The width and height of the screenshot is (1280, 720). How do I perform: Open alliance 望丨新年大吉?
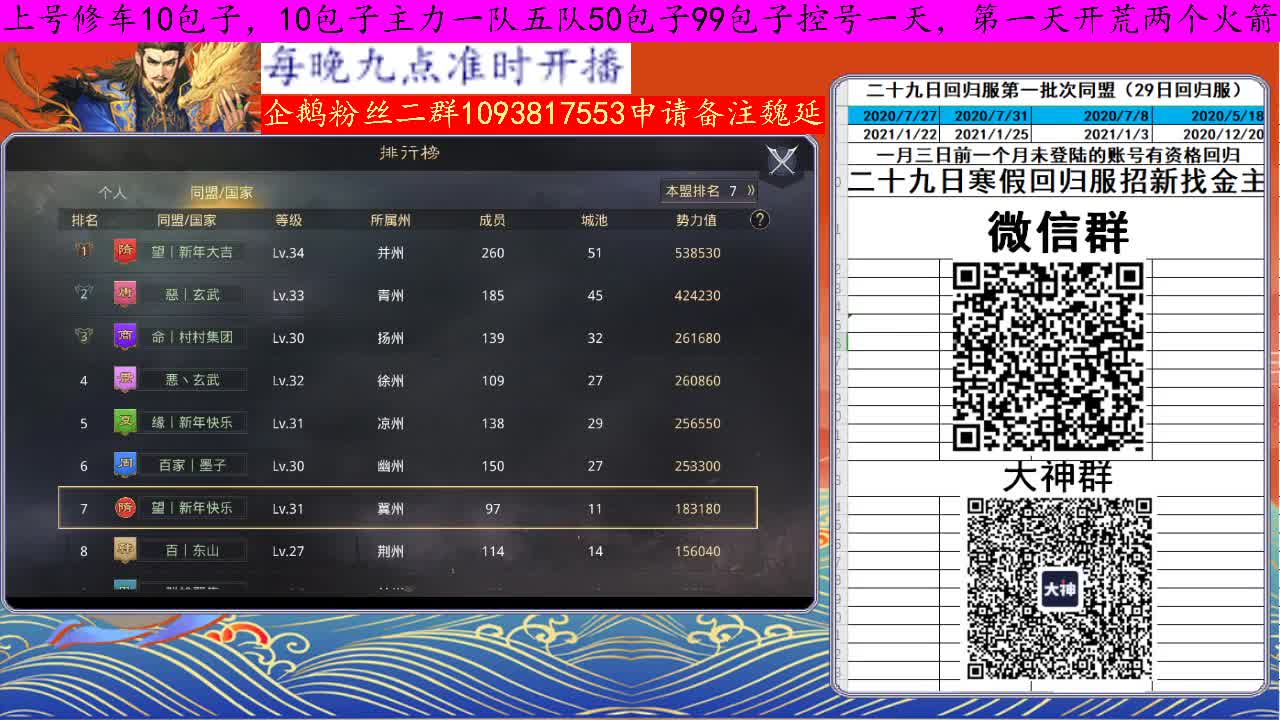pyautogui.click(x=192, y=252)
